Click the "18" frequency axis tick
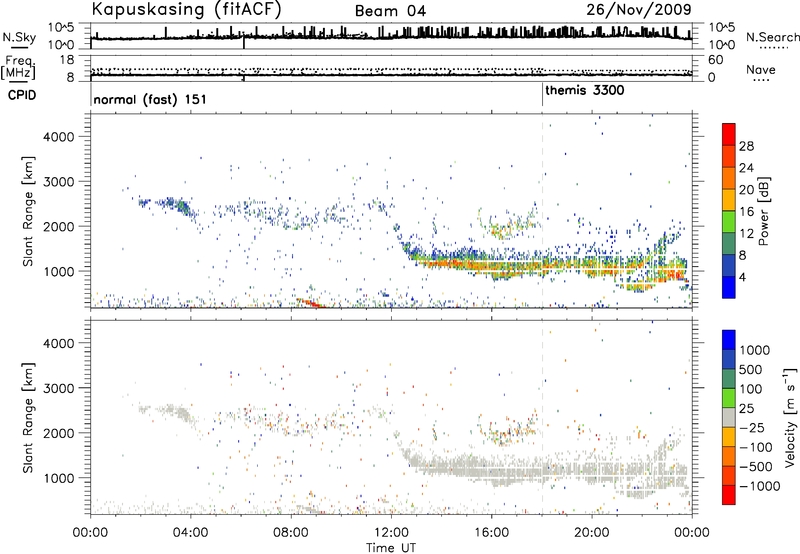Screen dimensions: 800x554 [67, 60]
